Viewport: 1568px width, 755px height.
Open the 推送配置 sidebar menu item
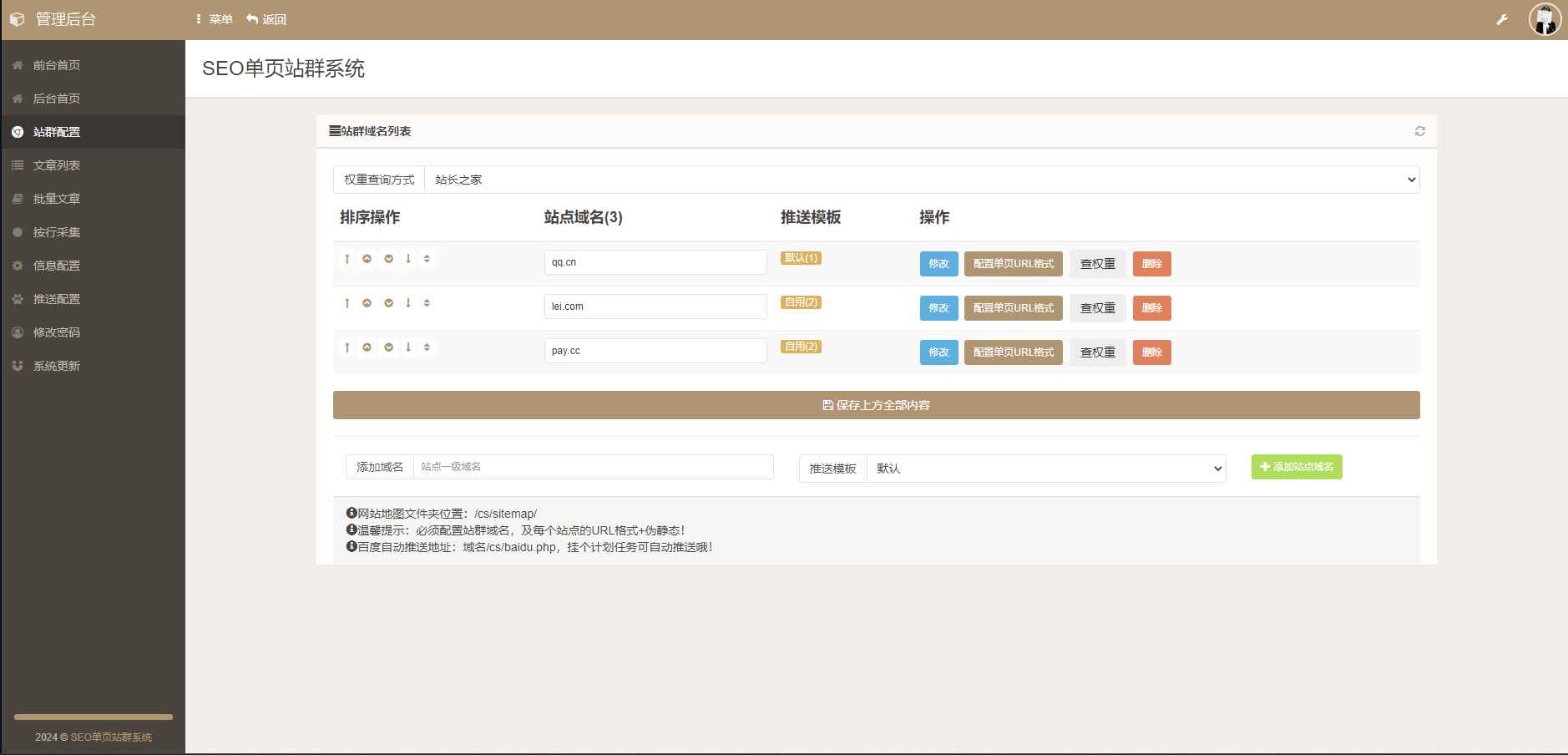pos(56,298)
